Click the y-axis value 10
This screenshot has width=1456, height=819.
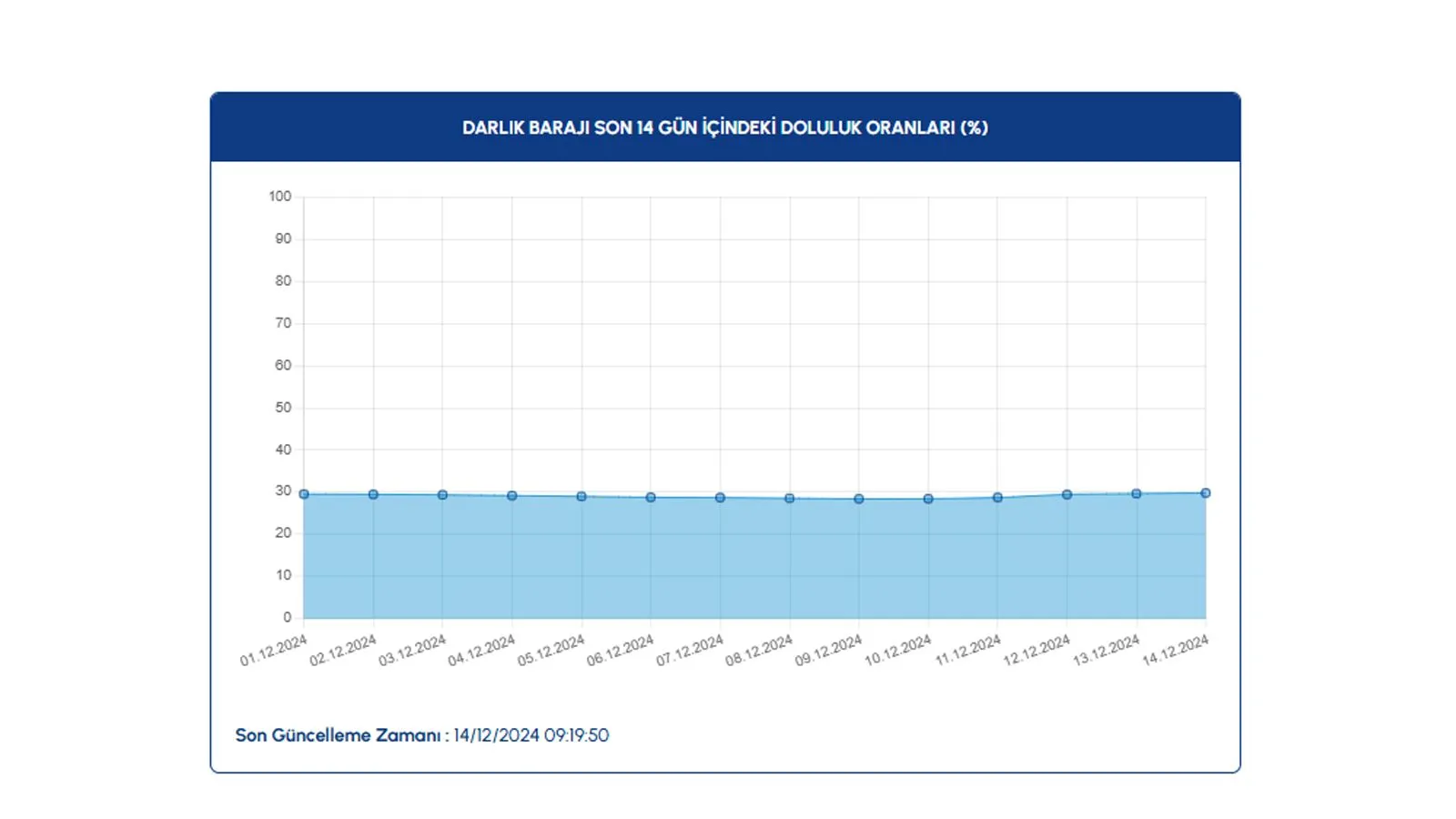[284, 575]
